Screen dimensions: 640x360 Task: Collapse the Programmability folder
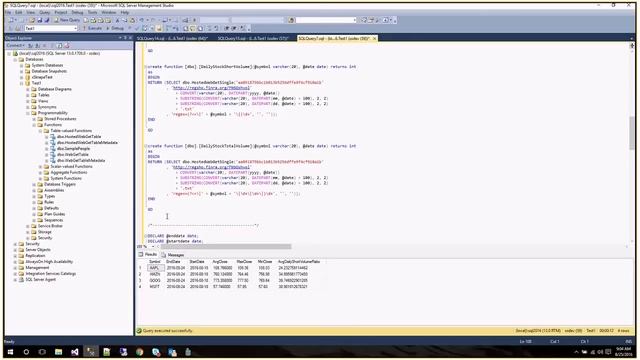[x=28, y=113]
